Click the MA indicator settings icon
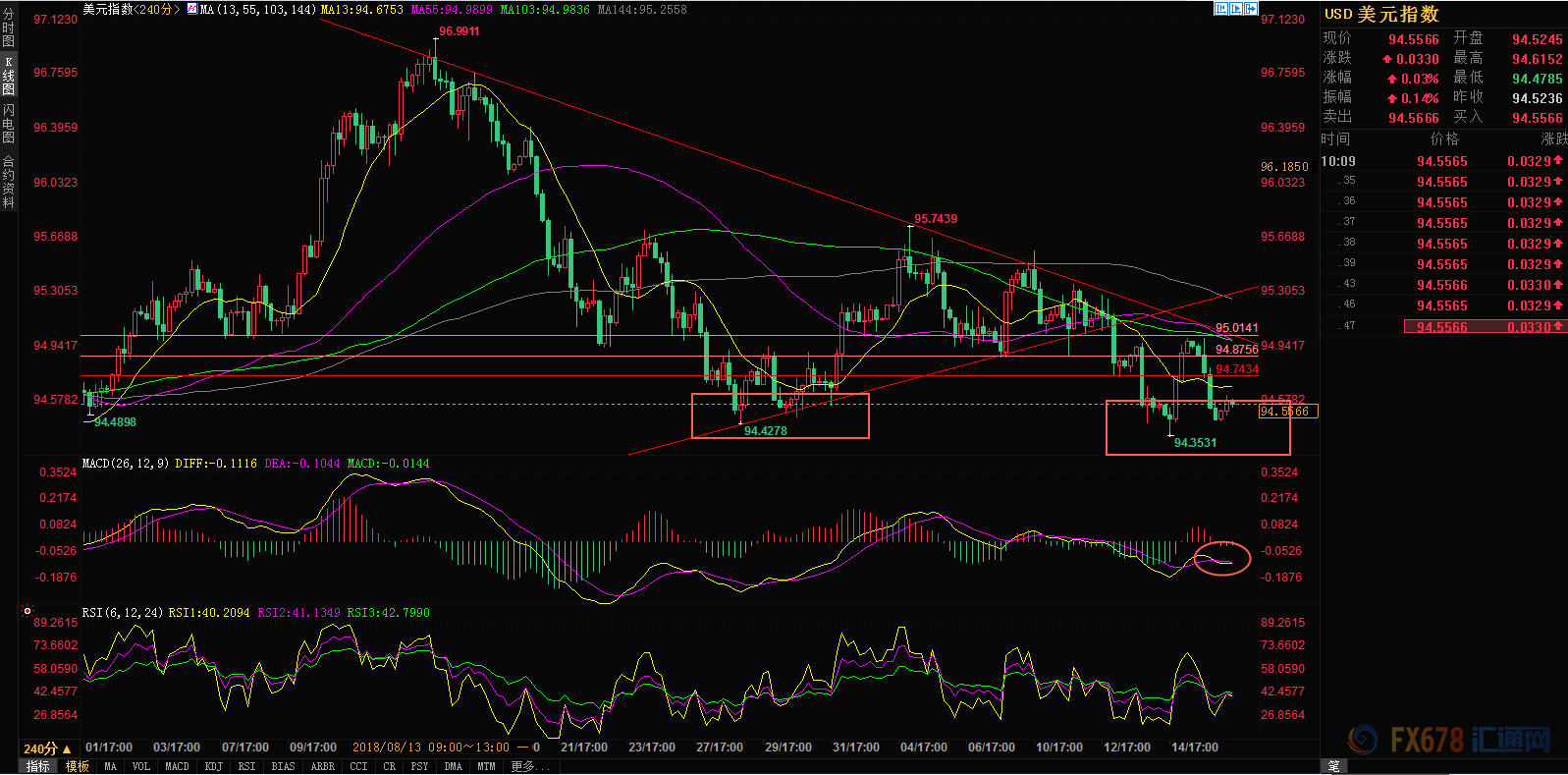The height and width of the screenshot is (775, 1568). point(191,9)
